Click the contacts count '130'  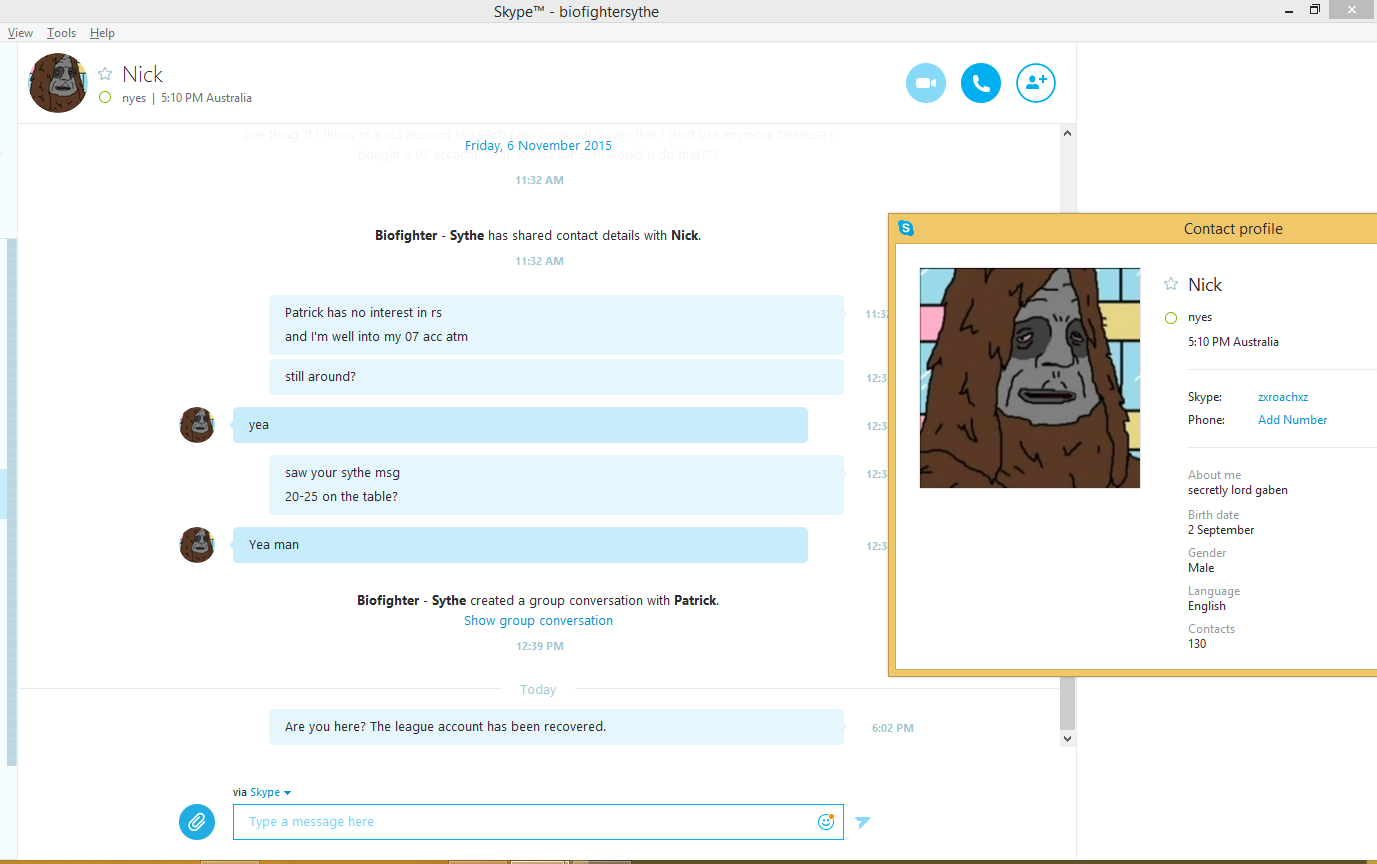[1197, 644]
